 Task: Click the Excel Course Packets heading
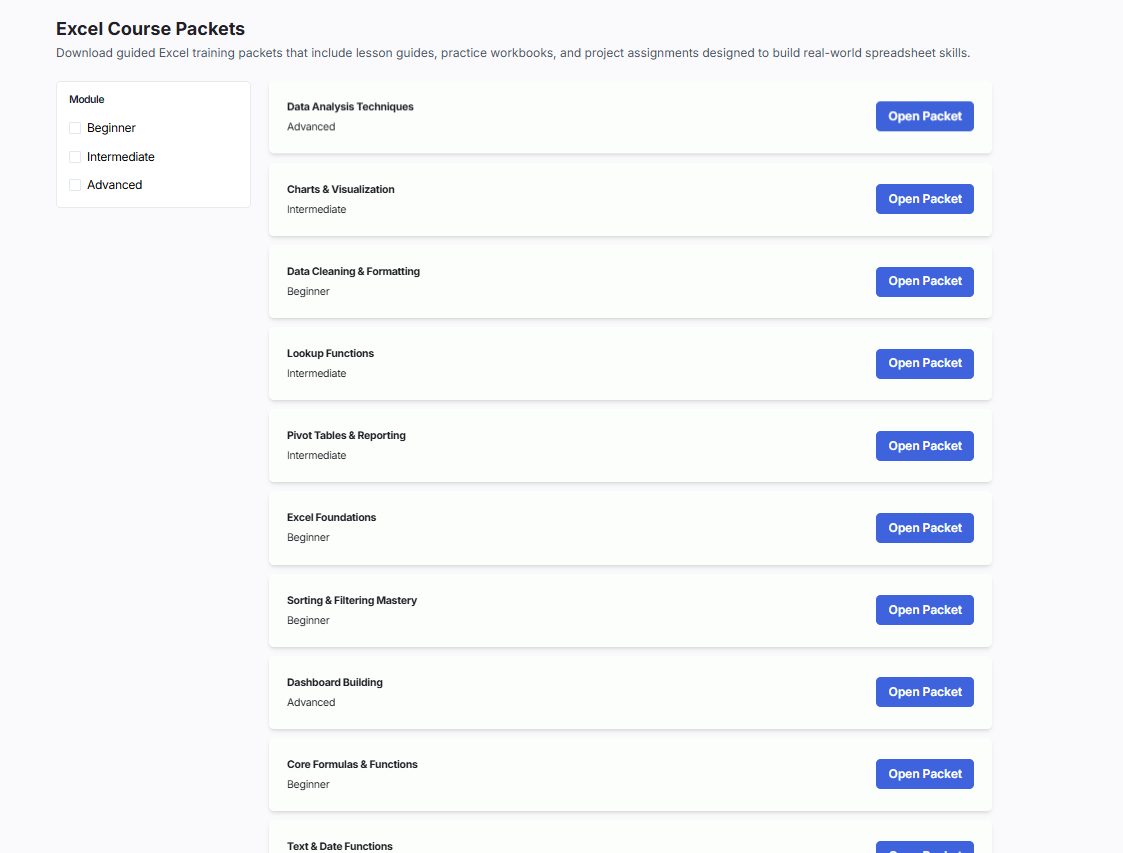(150, 29)
